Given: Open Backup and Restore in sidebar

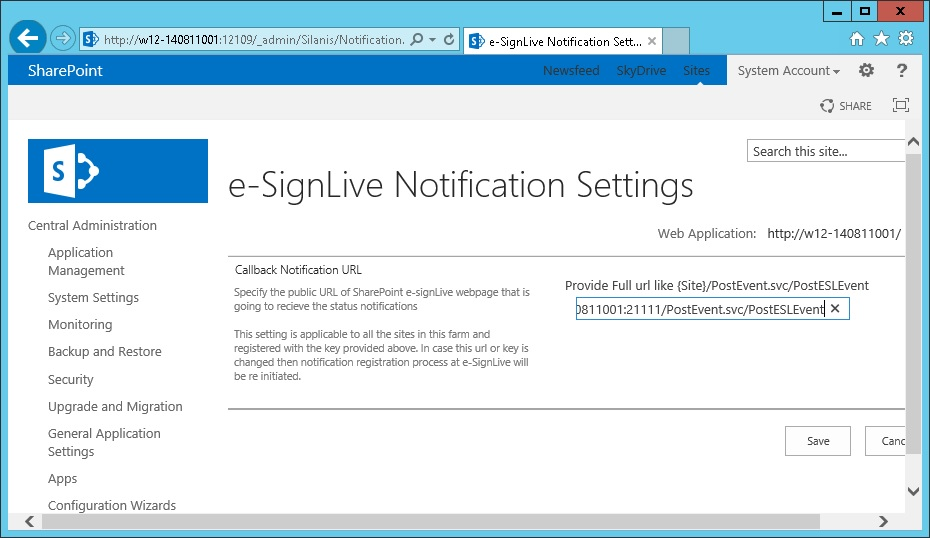Looking at the screenshot, I should [x=104, y=352].
